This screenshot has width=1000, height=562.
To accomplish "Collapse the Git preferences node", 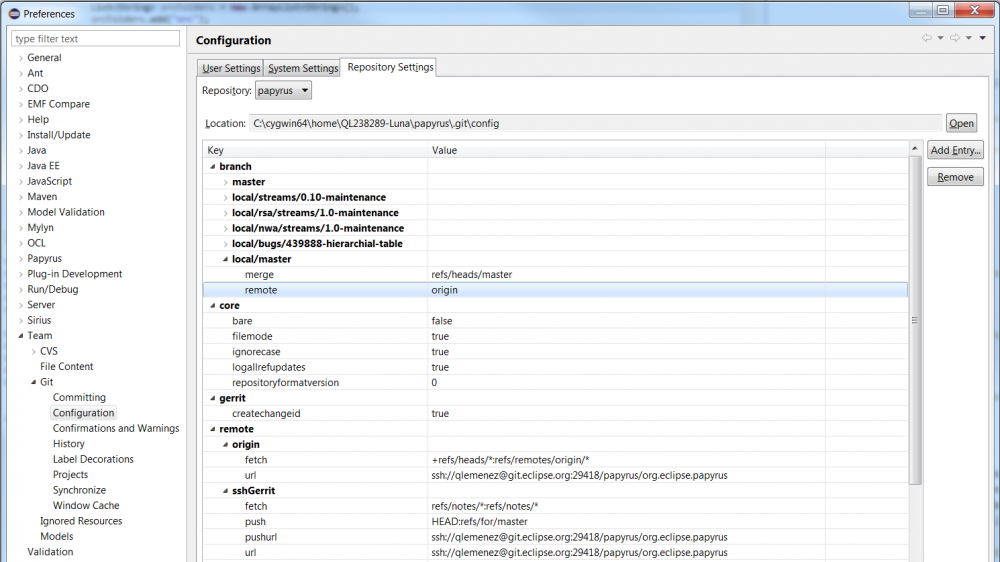I will 33,382.
